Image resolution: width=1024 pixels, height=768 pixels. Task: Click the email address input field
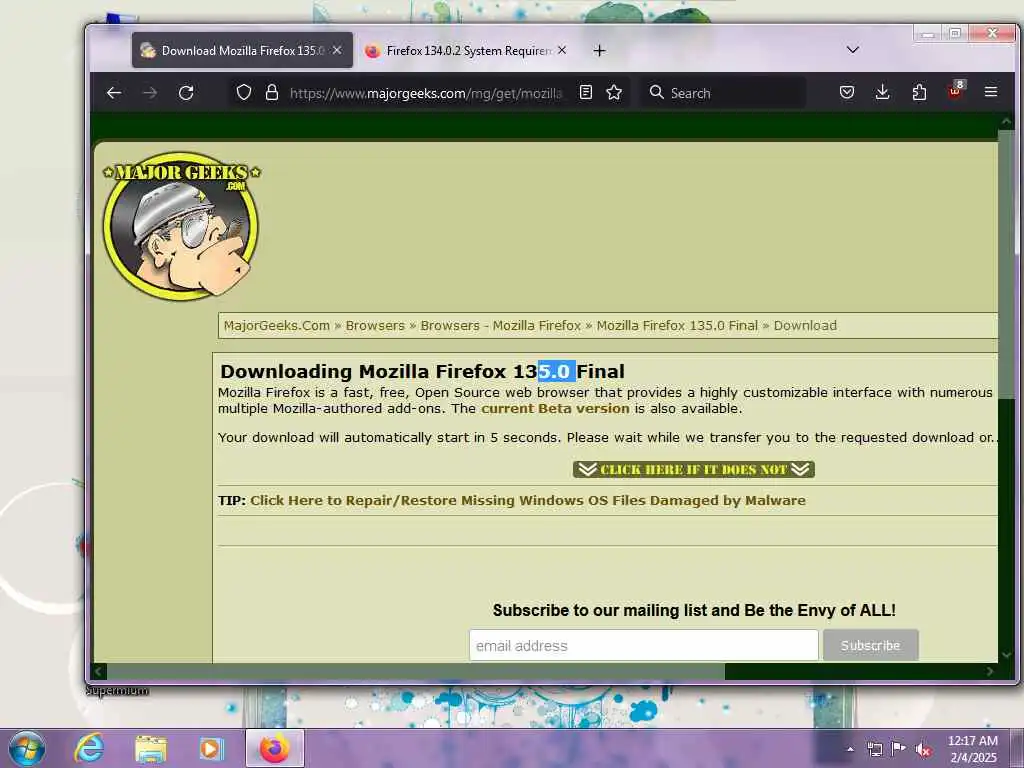coord(643,645)
